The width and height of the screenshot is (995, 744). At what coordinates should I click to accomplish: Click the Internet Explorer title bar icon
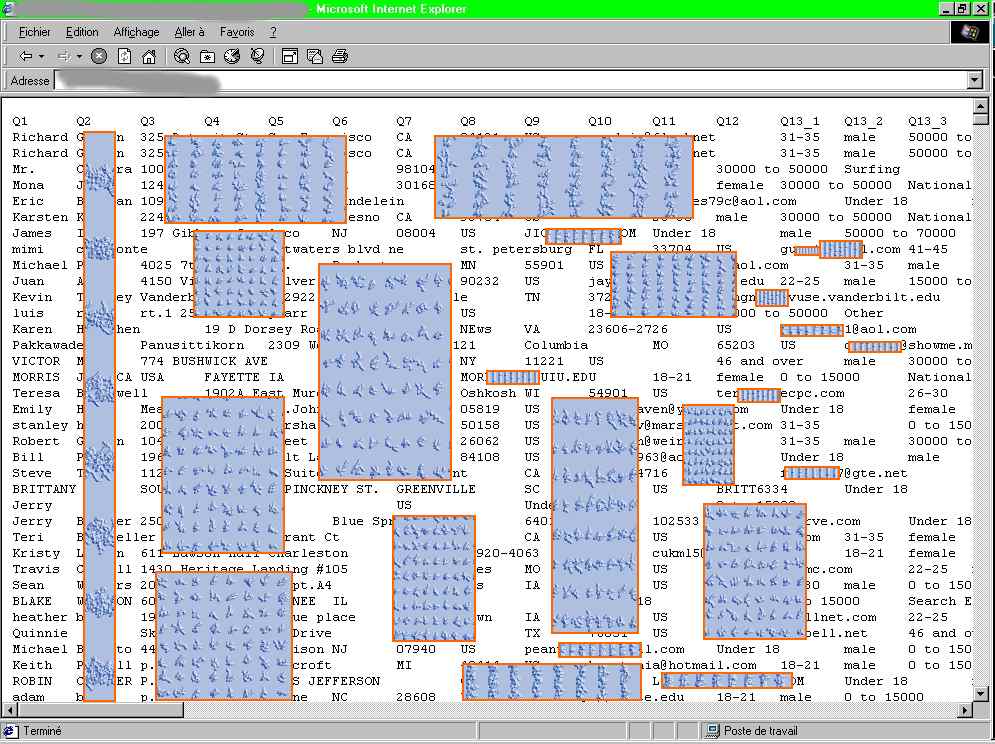pos(8,9)
